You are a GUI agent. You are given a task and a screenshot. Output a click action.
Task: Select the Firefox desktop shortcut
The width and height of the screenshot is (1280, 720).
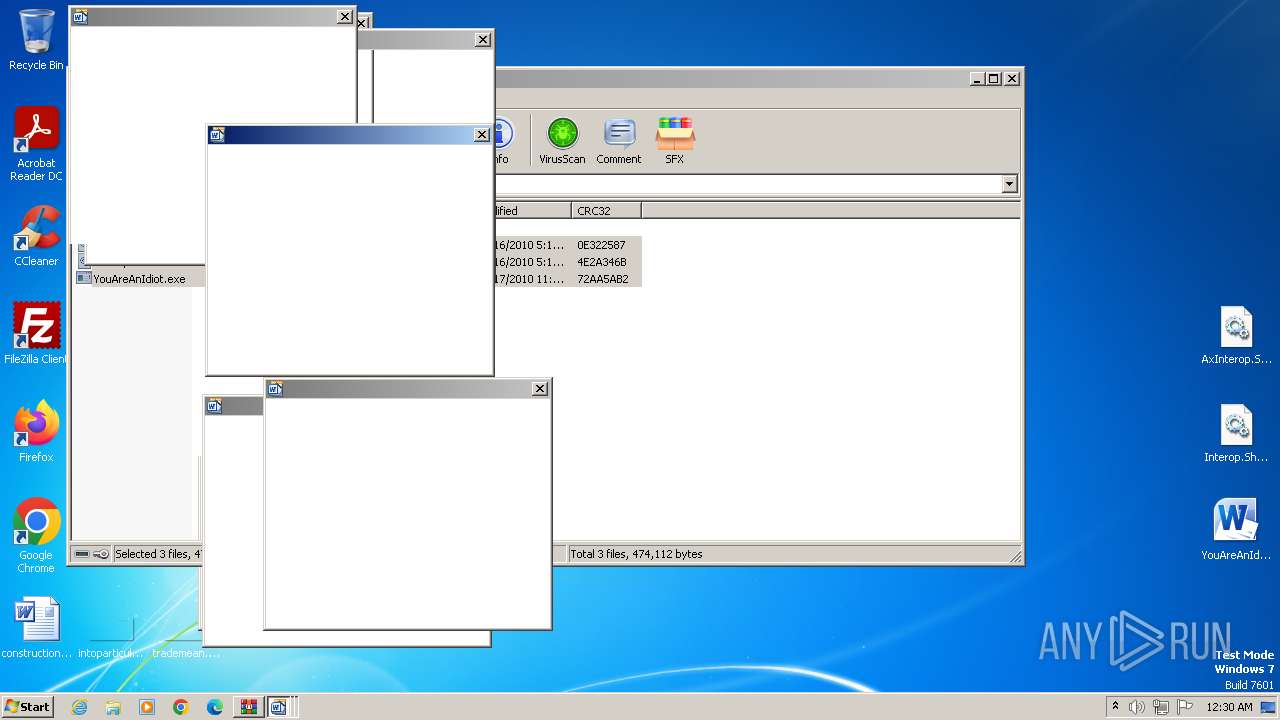click(36, 432)
